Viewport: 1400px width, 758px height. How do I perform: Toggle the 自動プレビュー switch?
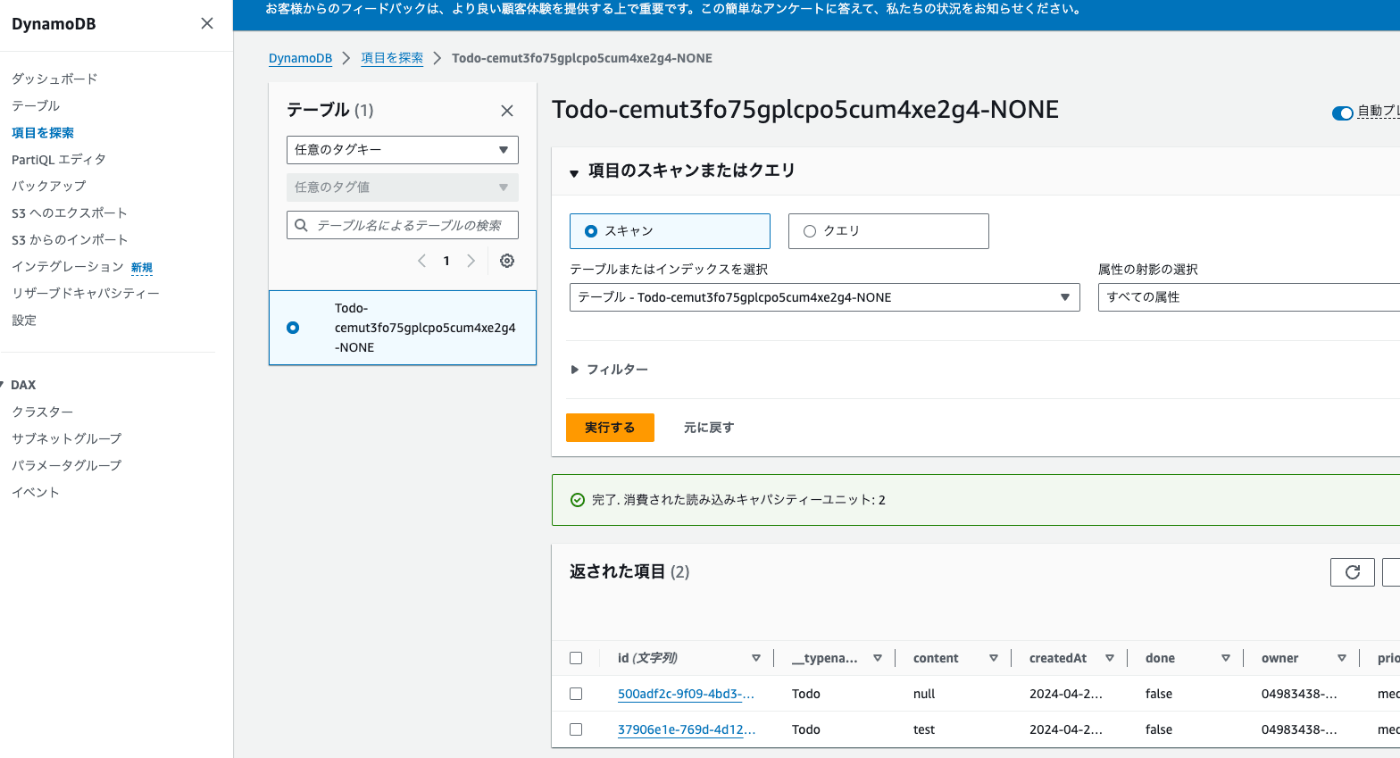[1342, 113]
